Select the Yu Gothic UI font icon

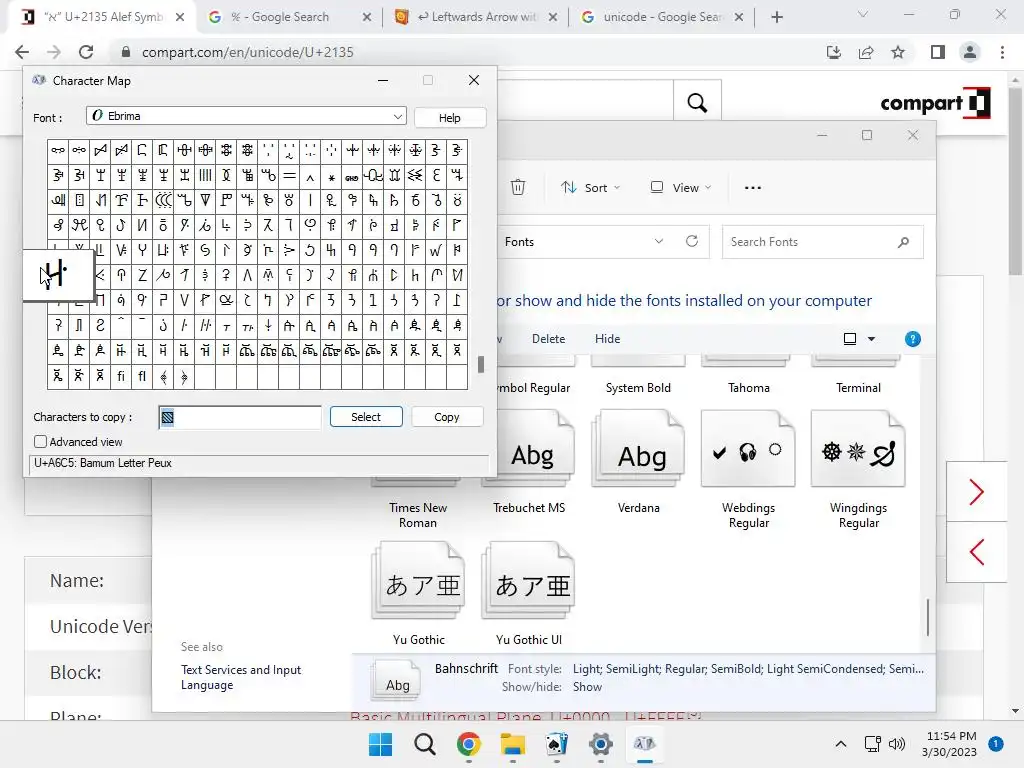(x=528, y=580)
